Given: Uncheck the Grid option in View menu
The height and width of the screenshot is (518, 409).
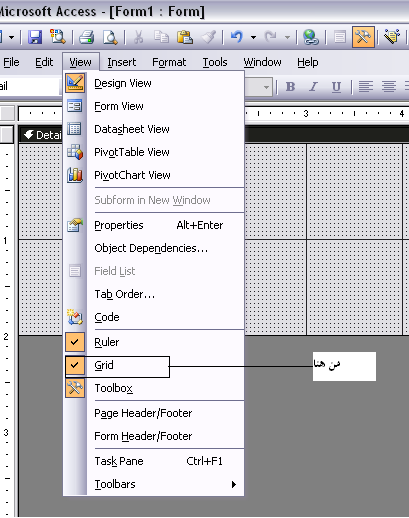Looking at the screenshot, I should [x=75, y=365].
